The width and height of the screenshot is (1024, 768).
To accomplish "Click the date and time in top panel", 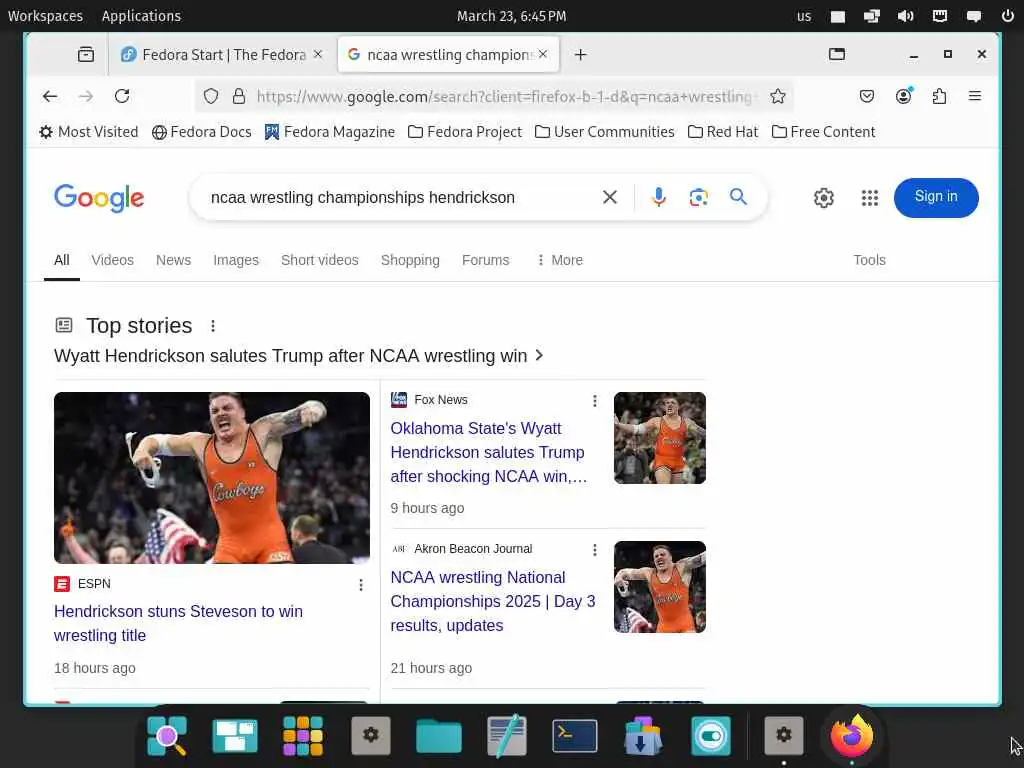I will point(511,16).
